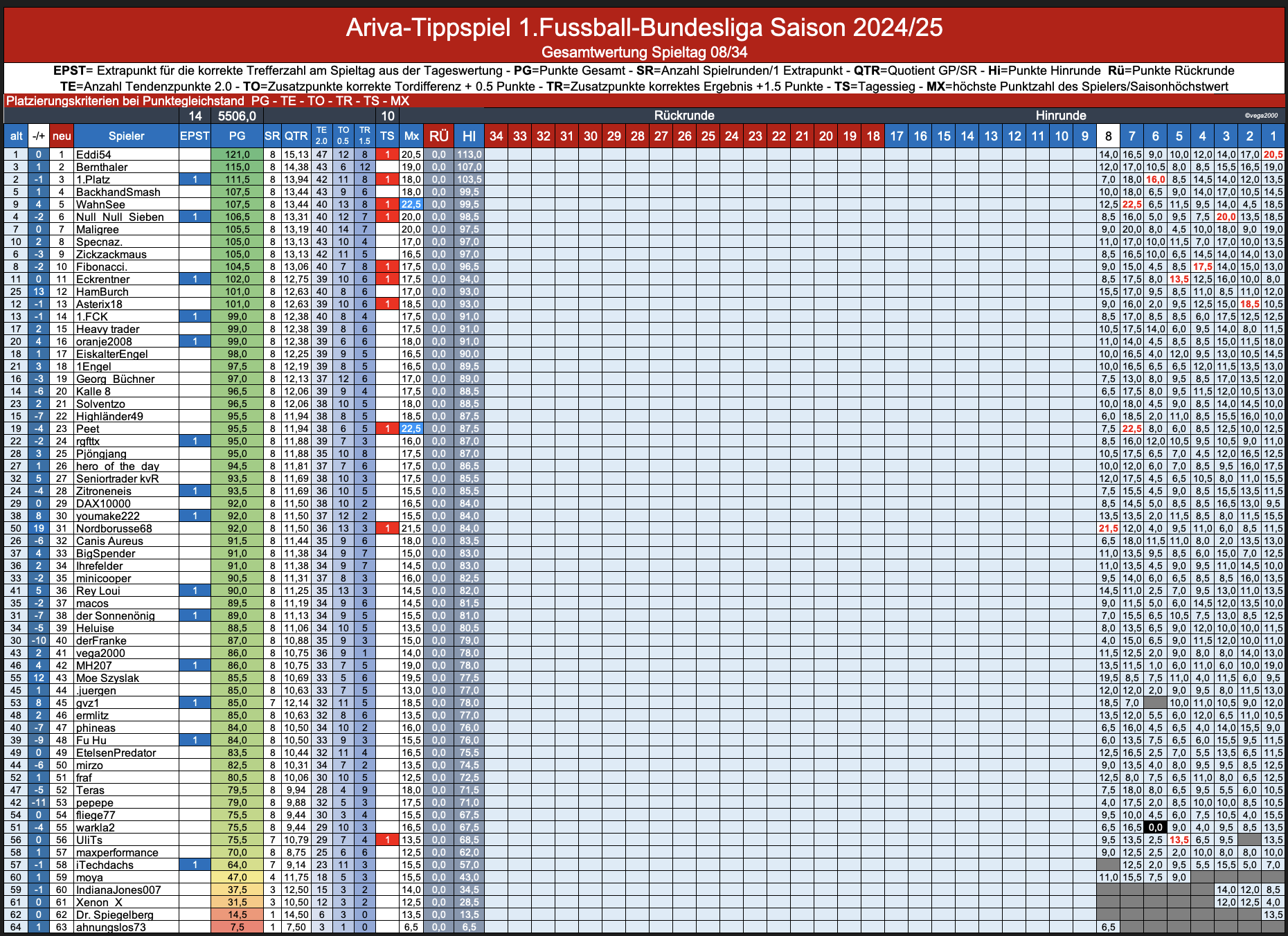Image resolution: width=1288 pixels, height=936 pixels.
Task: Click the 'TS' column header
Action: 388,136
